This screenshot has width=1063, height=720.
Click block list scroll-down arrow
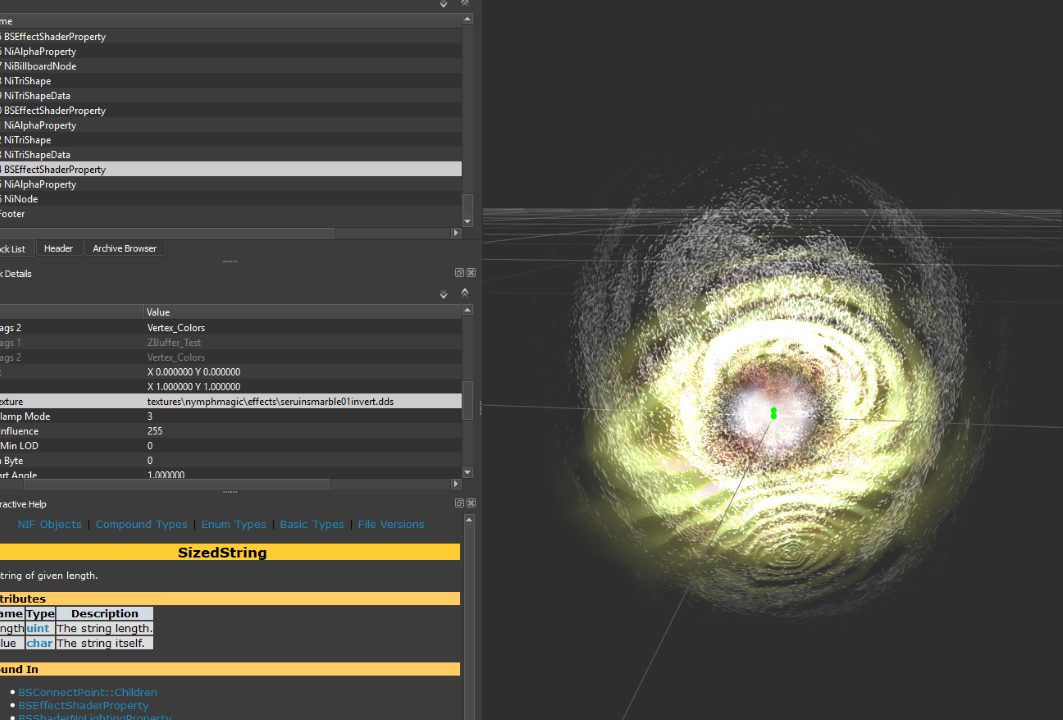pos(467,221)
